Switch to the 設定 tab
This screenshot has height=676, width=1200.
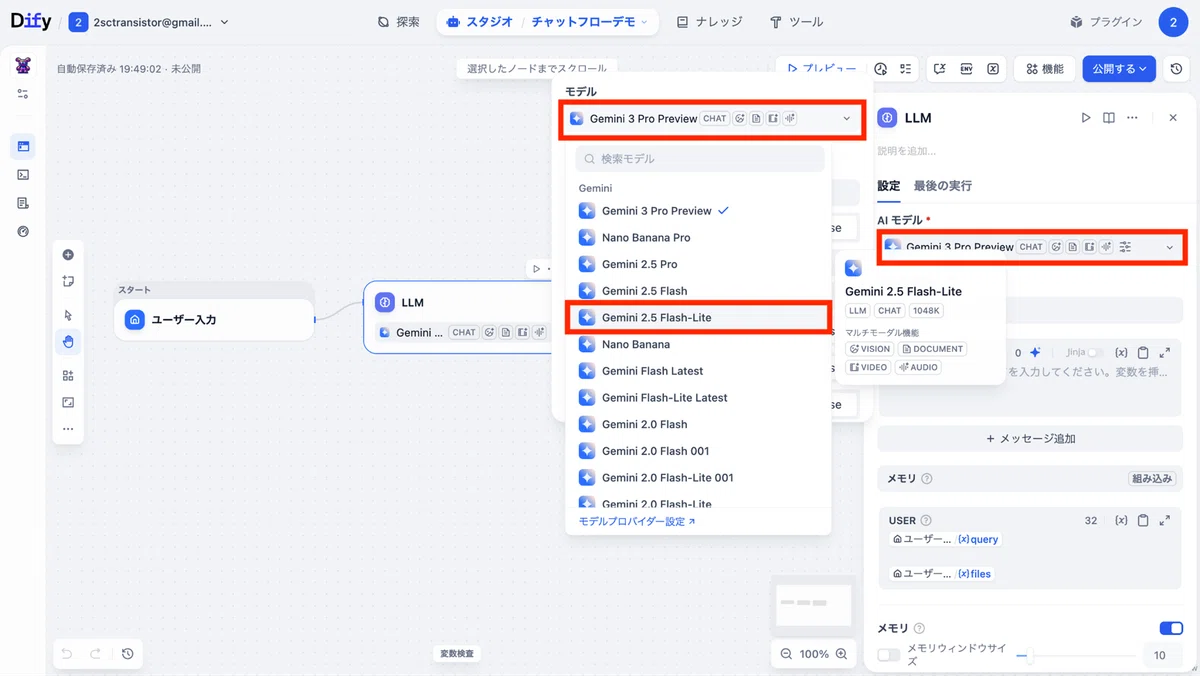coord(888,186)
